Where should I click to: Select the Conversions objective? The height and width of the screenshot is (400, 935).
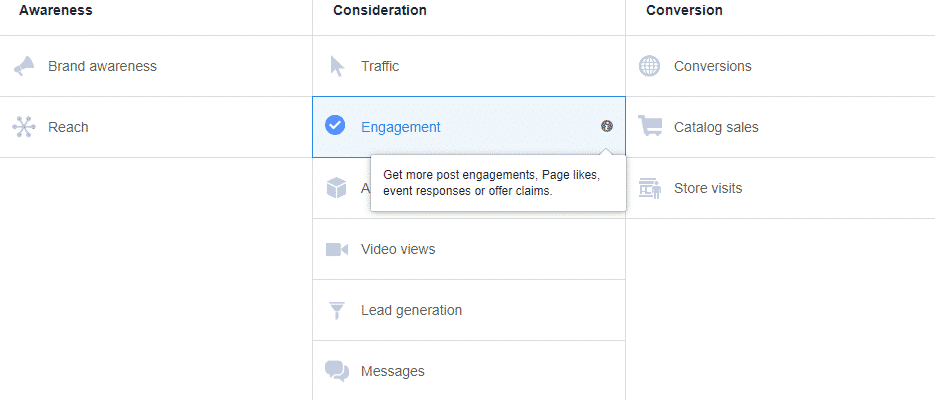coord(713,66)
